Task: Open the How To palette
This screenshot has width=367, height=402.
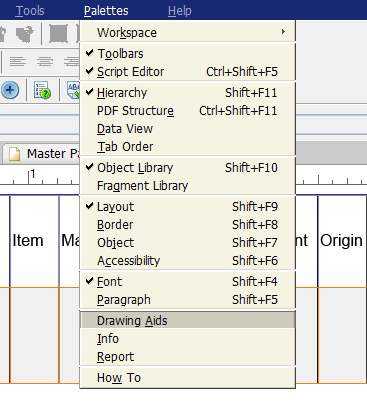Action: [187, 378]
